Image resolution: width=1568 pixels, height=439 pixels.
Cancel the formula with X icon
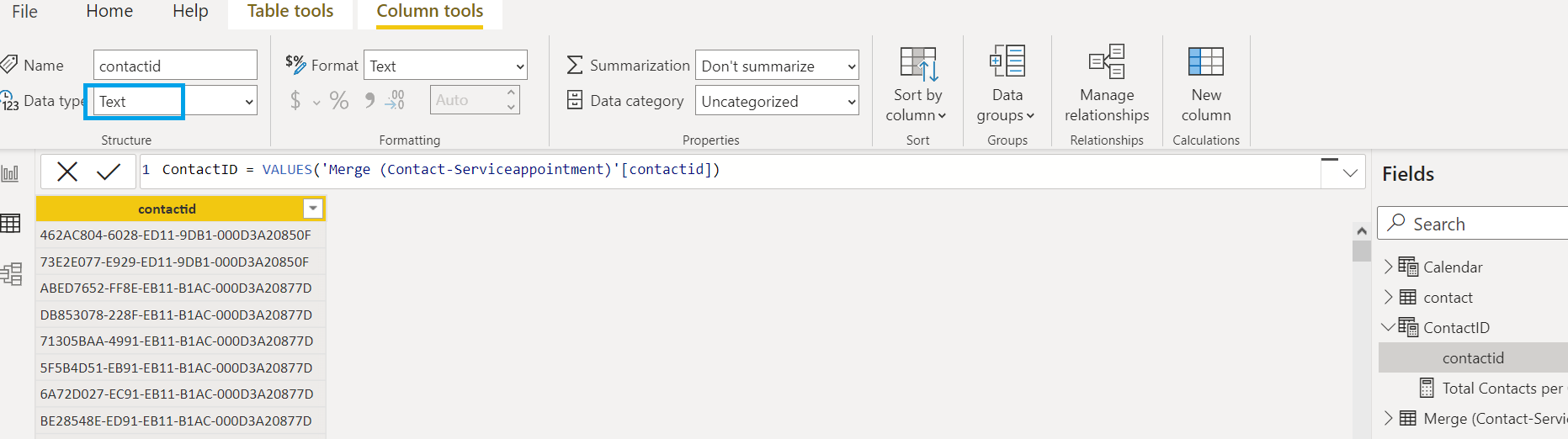(x=67, y=172)
